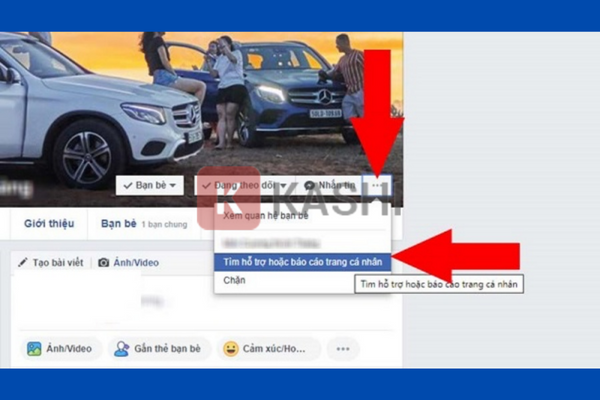Click inside the post composer text area
Viewport: 600px width, 400px height.
(200, 300)
